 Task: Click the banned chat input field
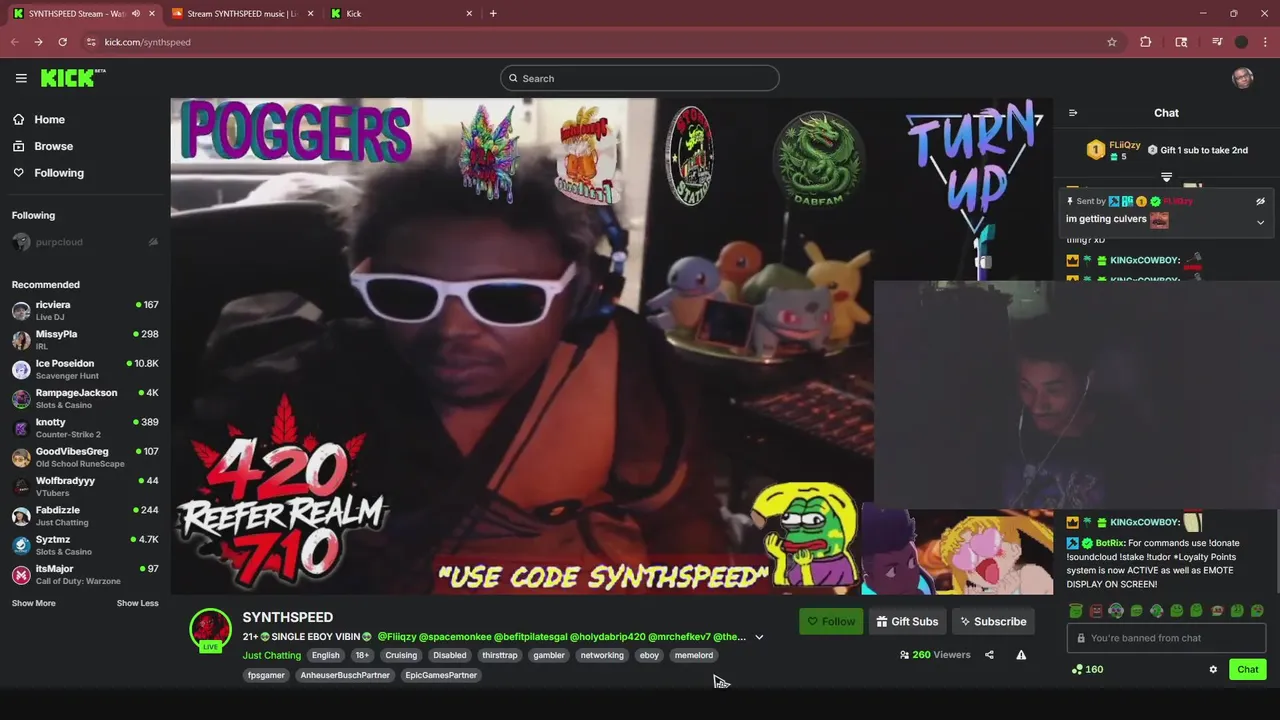point(1166,638)
